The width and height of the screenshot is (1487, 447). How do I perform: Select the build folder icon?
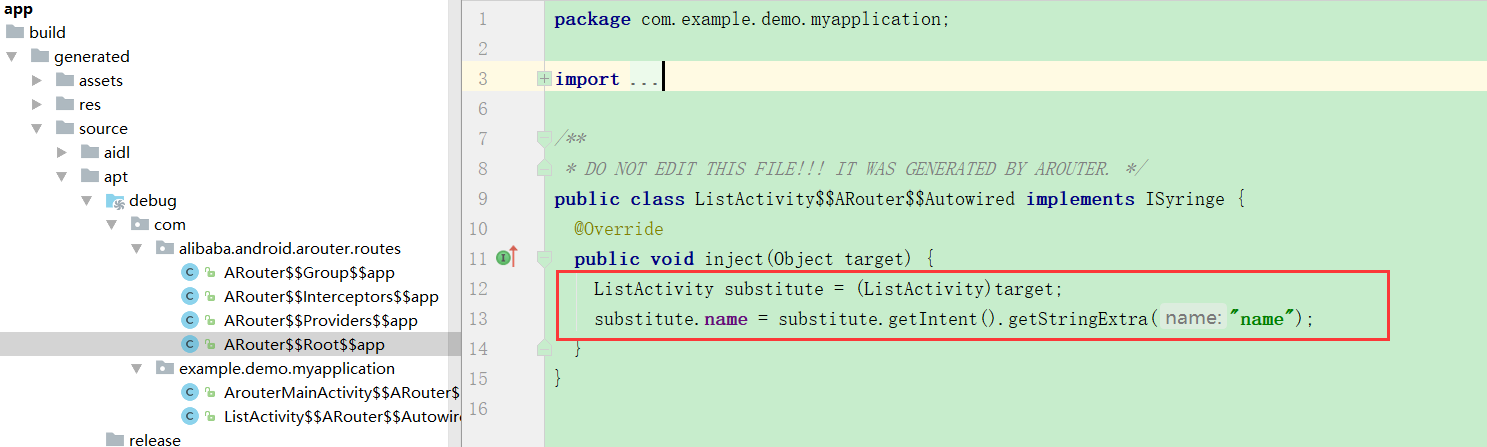point(15,32)
